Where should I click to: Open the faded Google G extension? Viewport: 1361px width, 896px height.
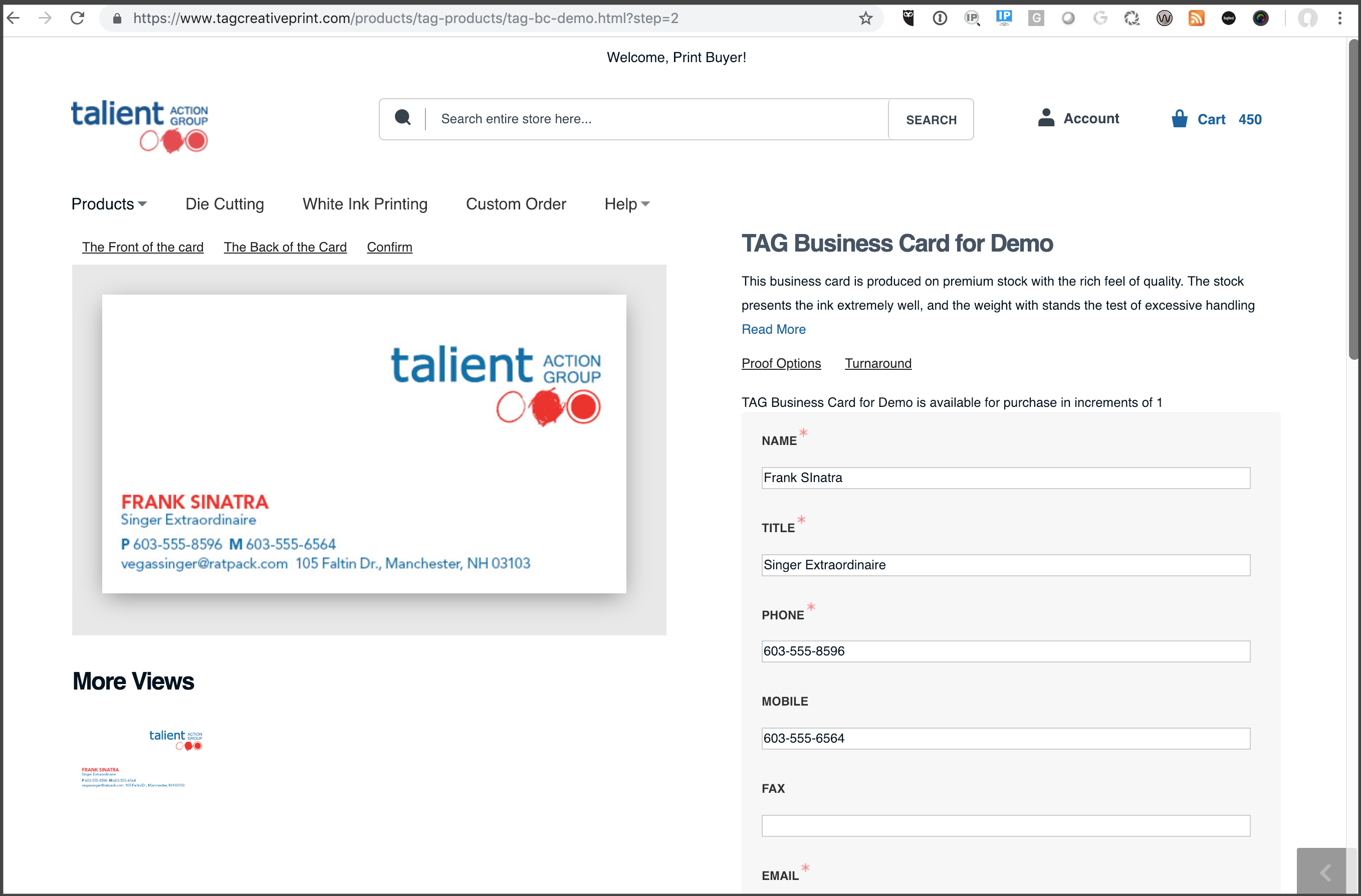pyautogui.click(x=1100, y=19)
